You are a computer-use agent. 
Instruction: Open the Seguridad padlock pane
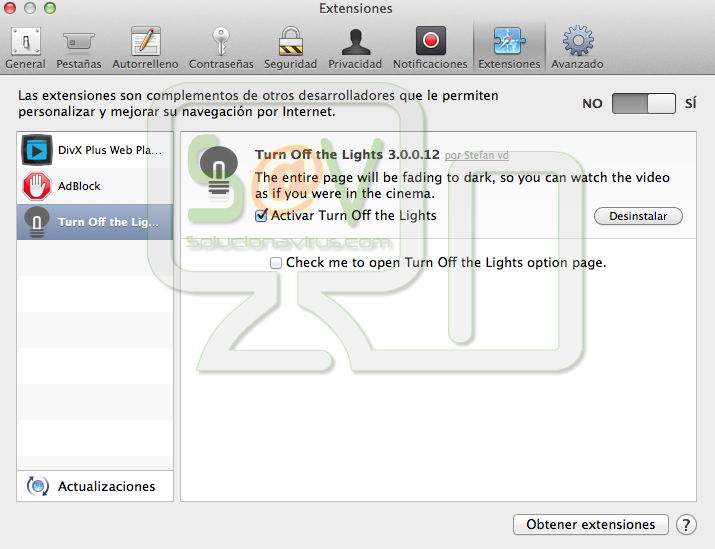(x=290, y=48)
